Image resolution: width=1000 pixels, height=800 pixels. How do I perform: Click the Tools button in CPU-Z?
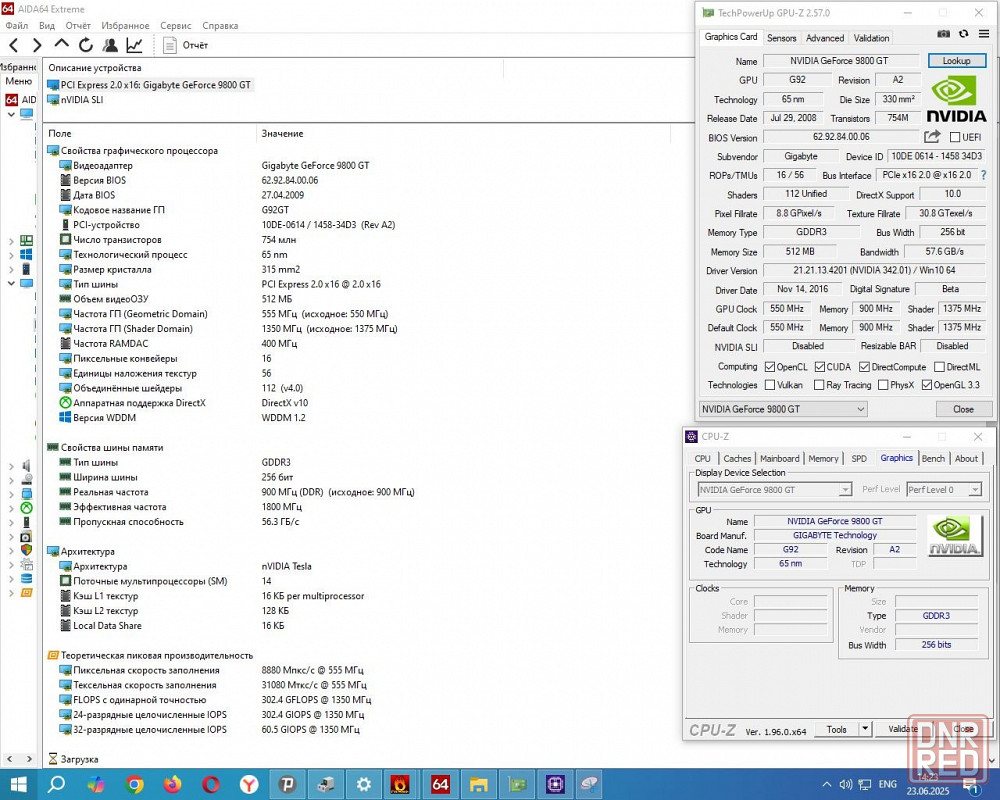(x=836, y=729)
